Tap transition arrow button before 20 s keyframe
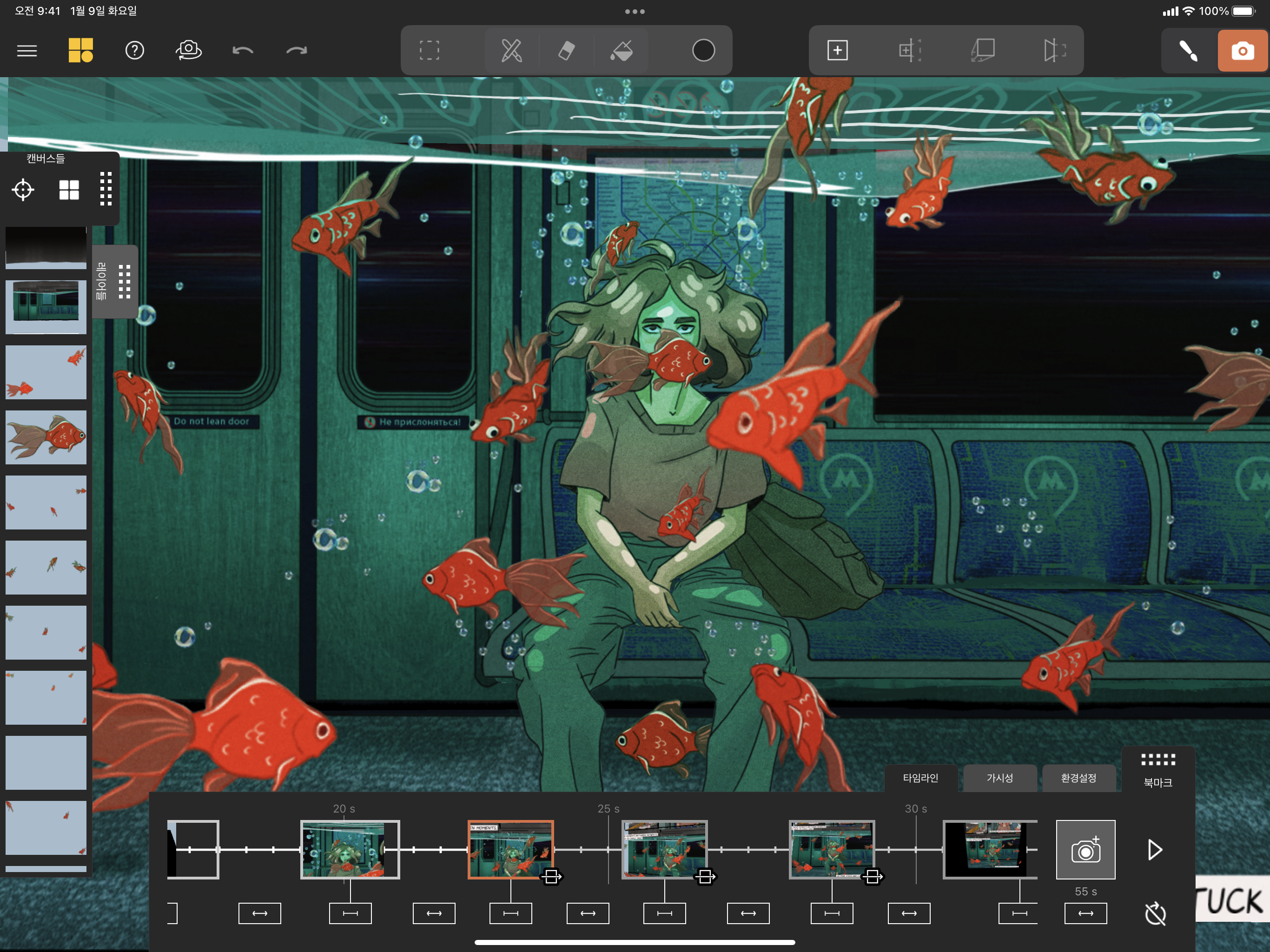Screen dimensions: 1270x952 pyautogui.click(x=259, y=913)
